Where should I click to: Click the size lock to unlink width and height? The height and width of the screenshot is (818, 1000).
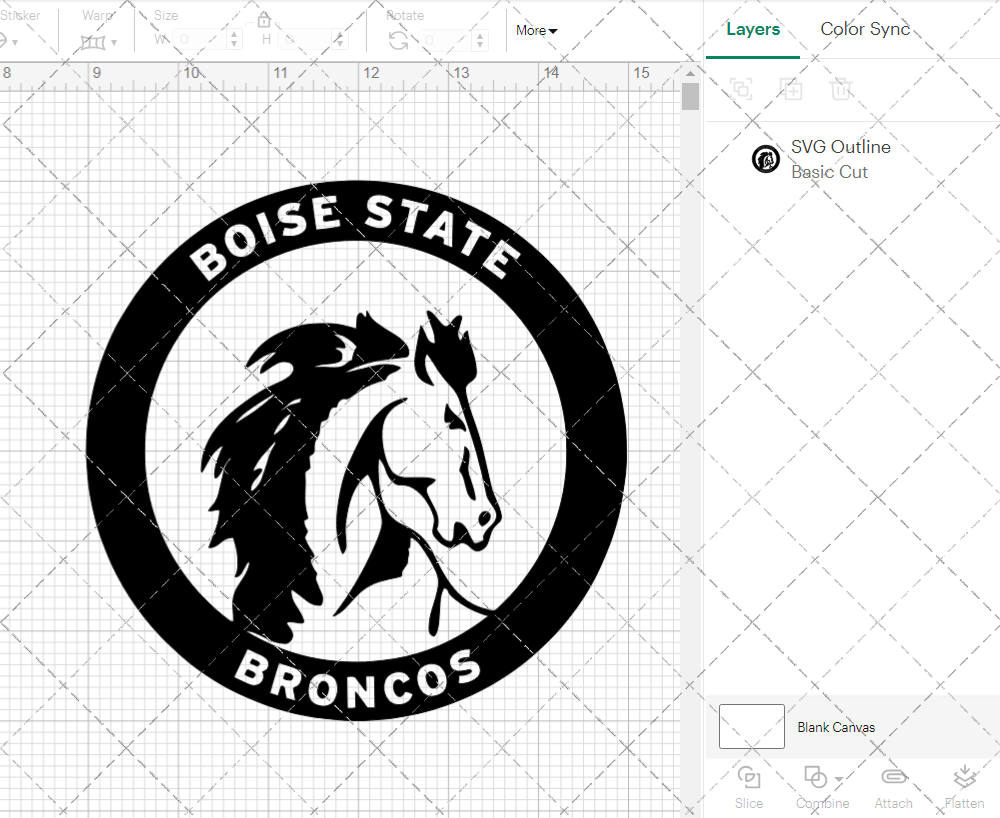(263, 19)
